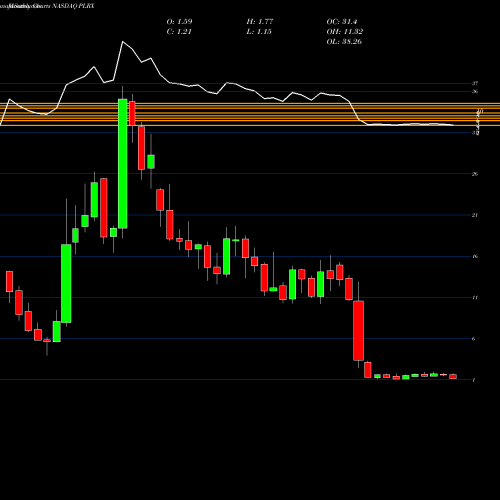Click the high value 'H: 1.77'
This screenshot has height=500, width=500.
click(x=260, y=22)
